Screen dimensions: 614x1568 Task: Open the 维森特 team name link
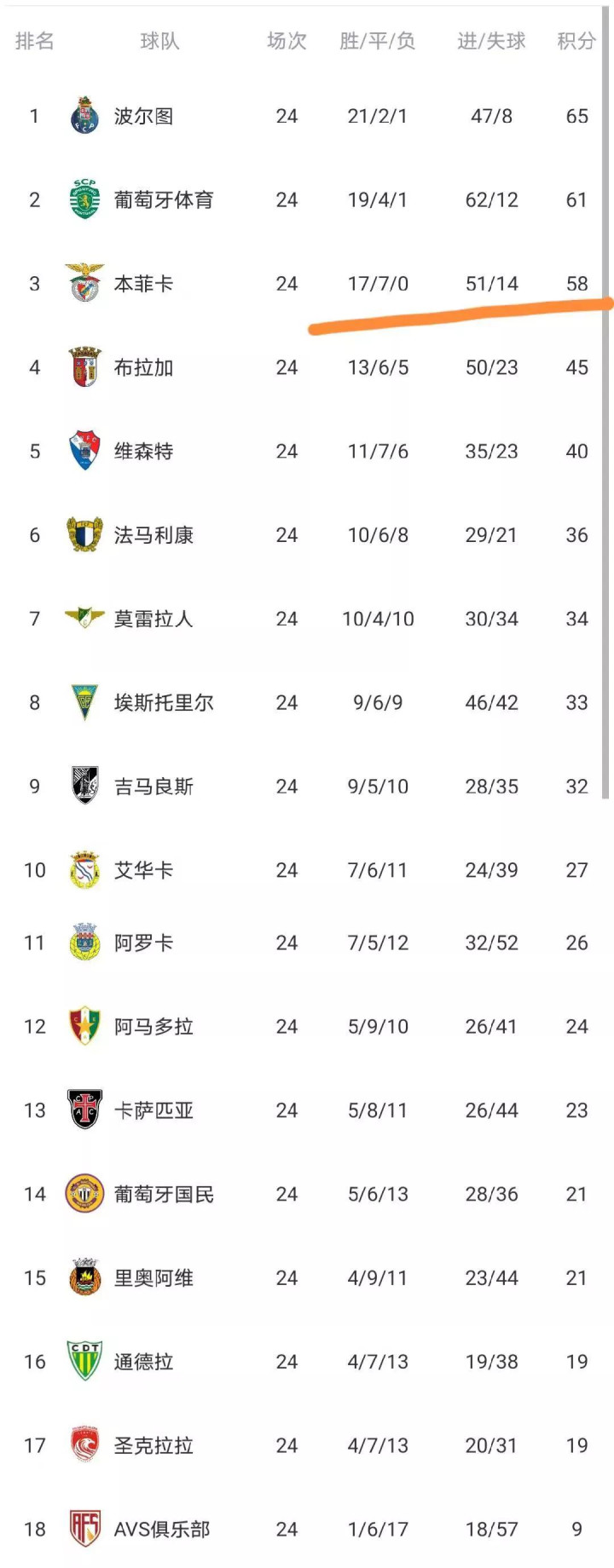[143, 451]
